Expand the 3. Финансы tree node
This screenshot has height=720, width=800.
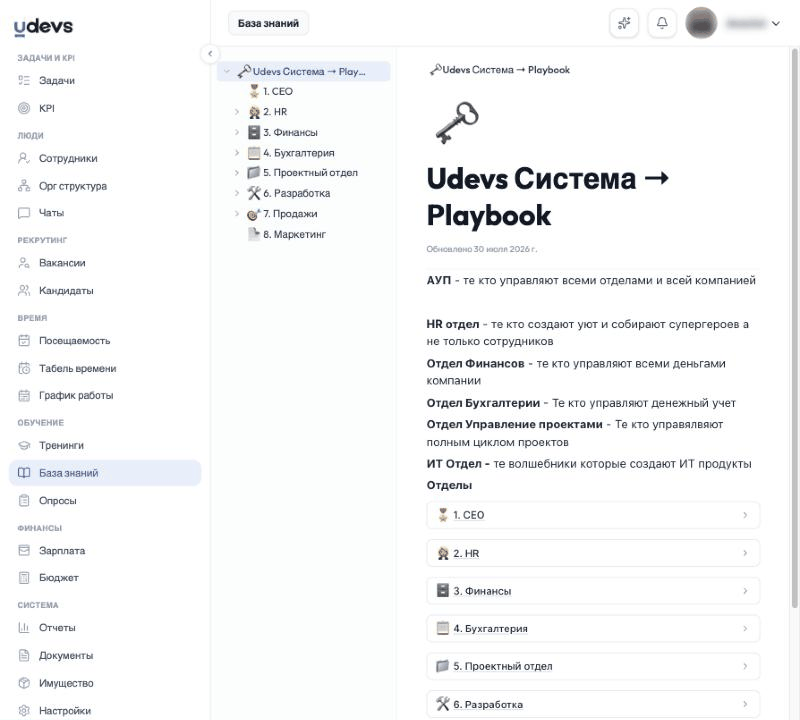237,132
